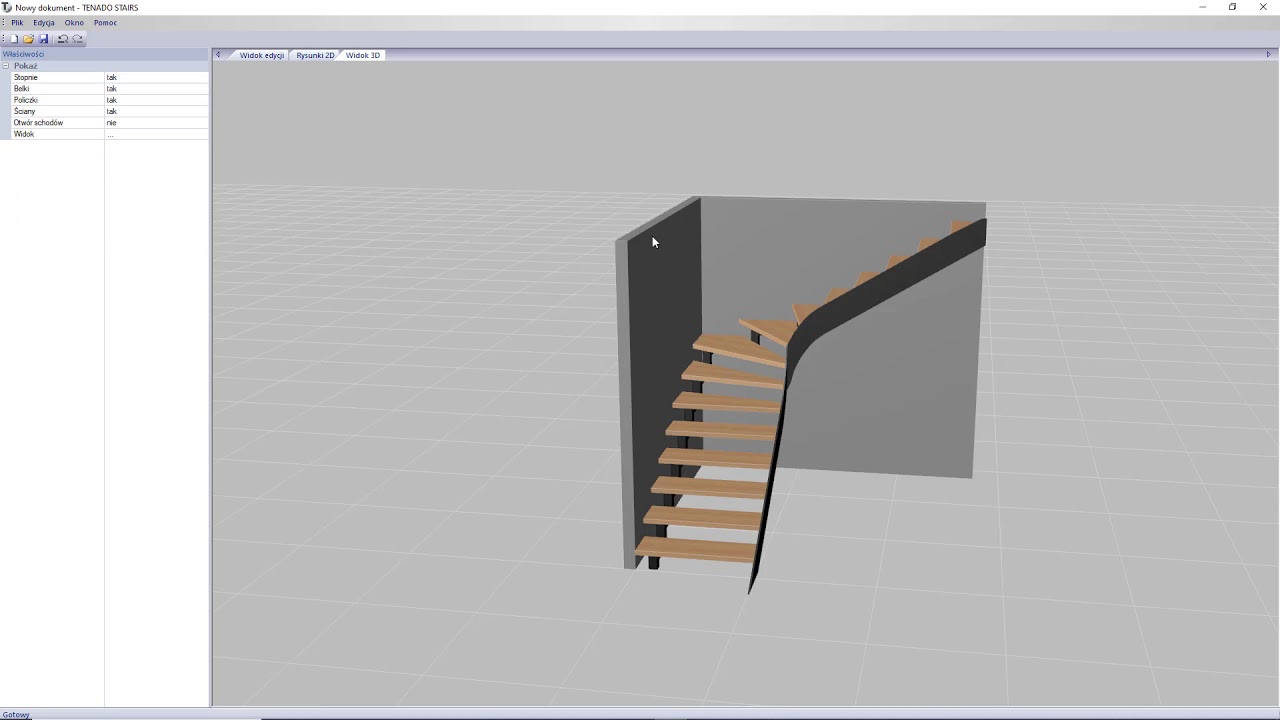Toggle Otwór schodów value 'nie'

point(156,123)
